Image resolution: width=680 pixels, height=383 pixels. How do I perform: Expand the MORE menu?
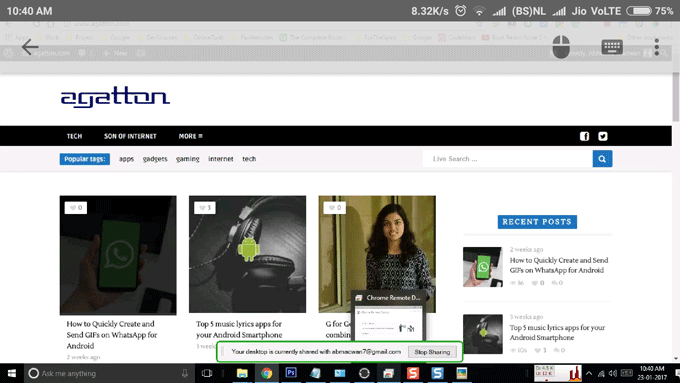tap(190, 136)
